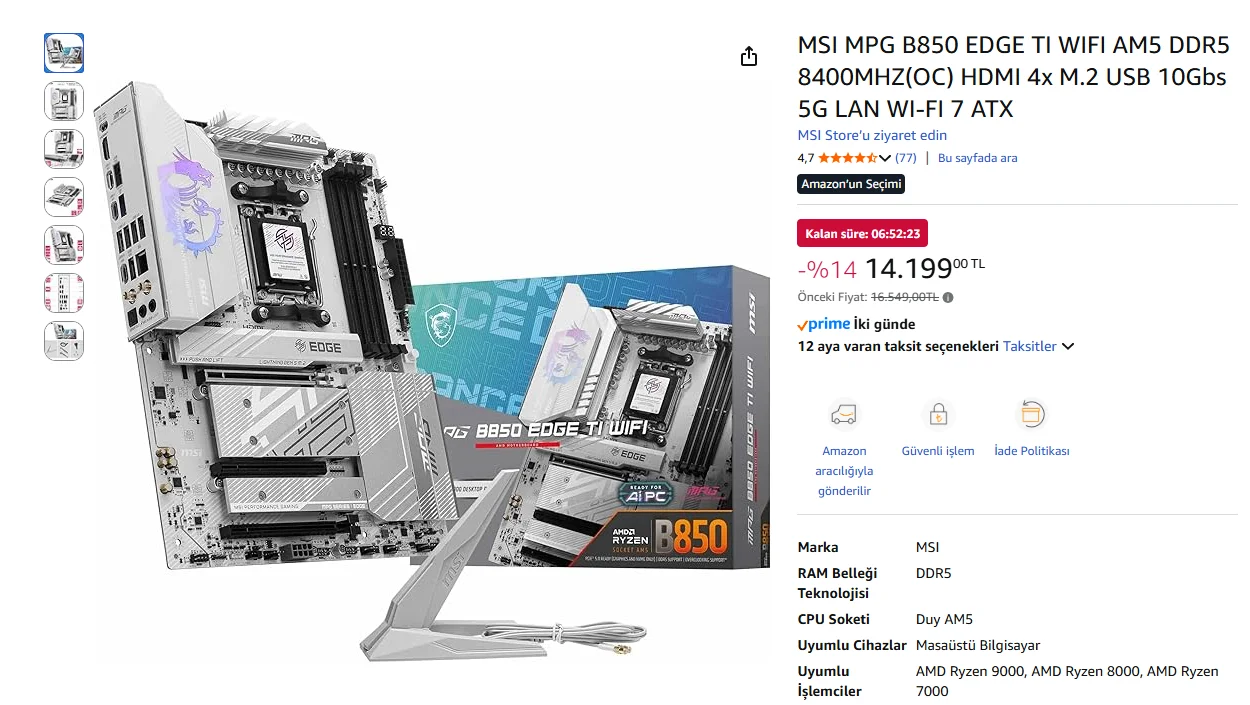The width and height of the screenshot is (1250, 705).
Task: Click the prime logo
Action: [824, 324]
